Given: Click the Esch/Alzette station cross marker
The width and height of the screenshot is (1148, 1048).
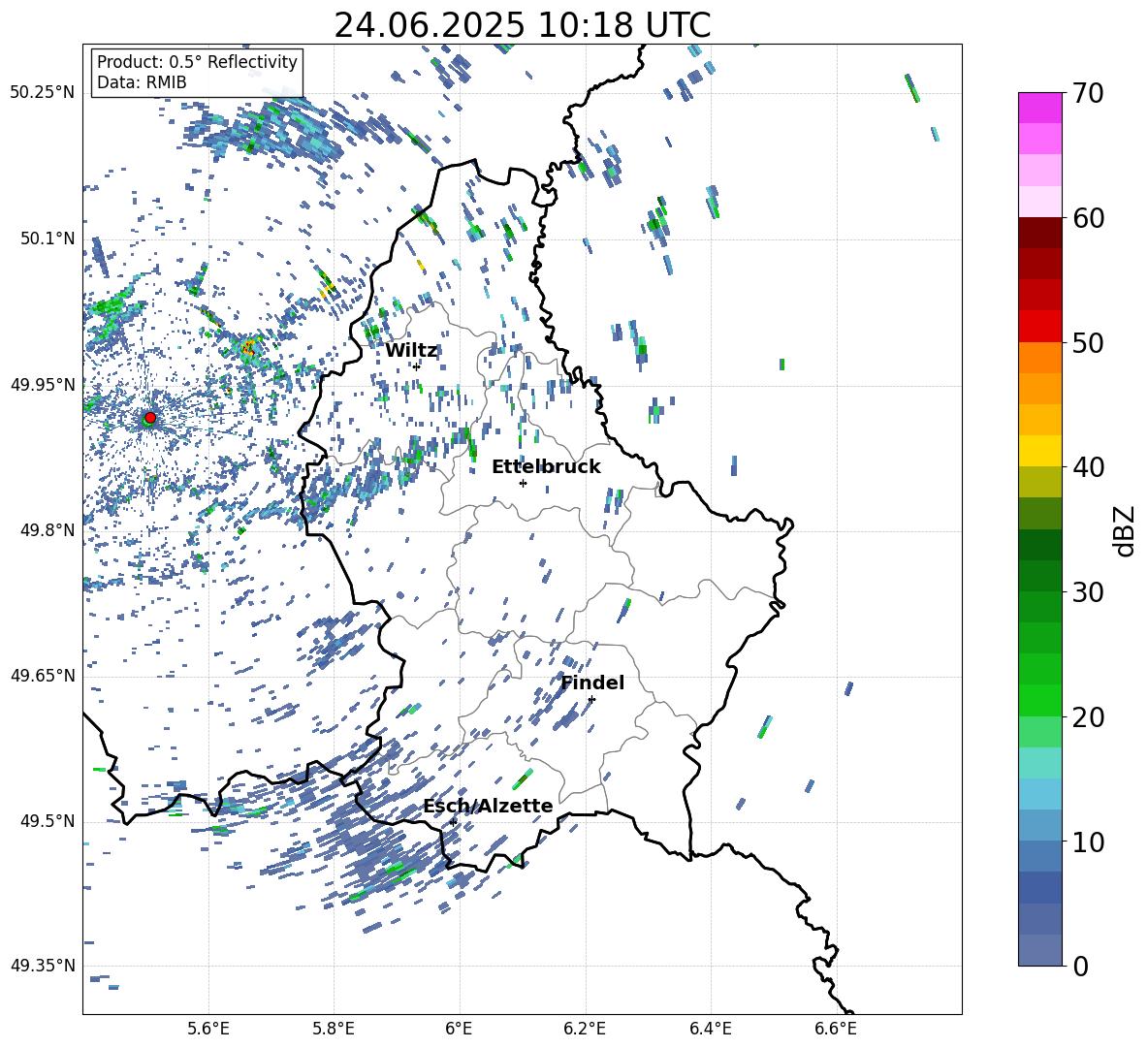Looking at the screenshot, I should tap(453, 822).
